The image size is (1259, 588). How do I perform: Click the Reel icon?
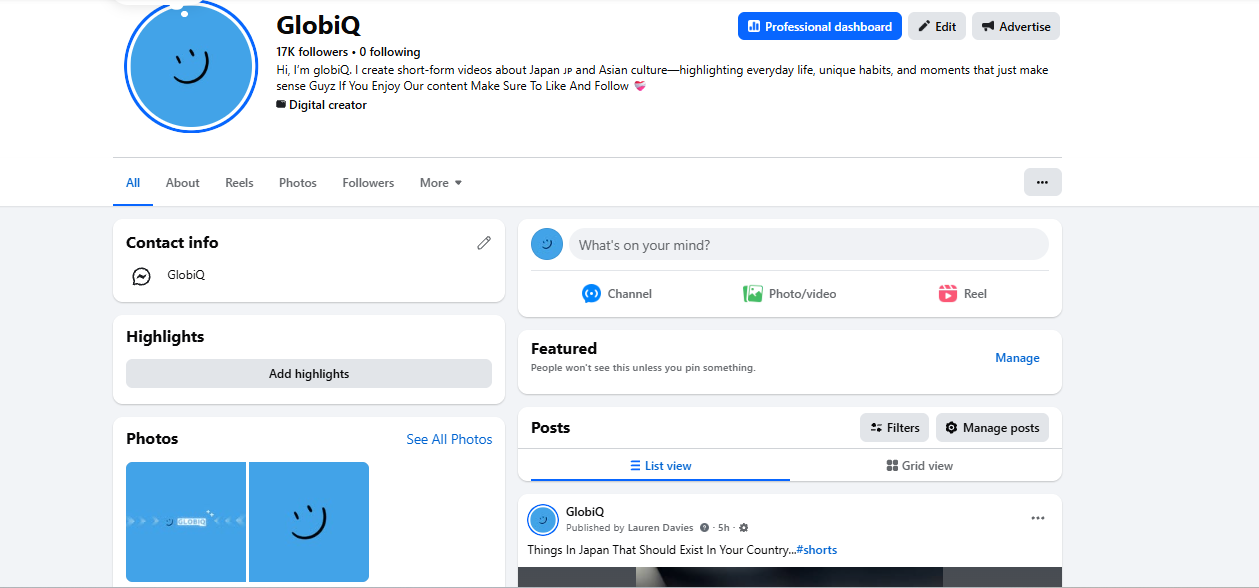point(948,294)
